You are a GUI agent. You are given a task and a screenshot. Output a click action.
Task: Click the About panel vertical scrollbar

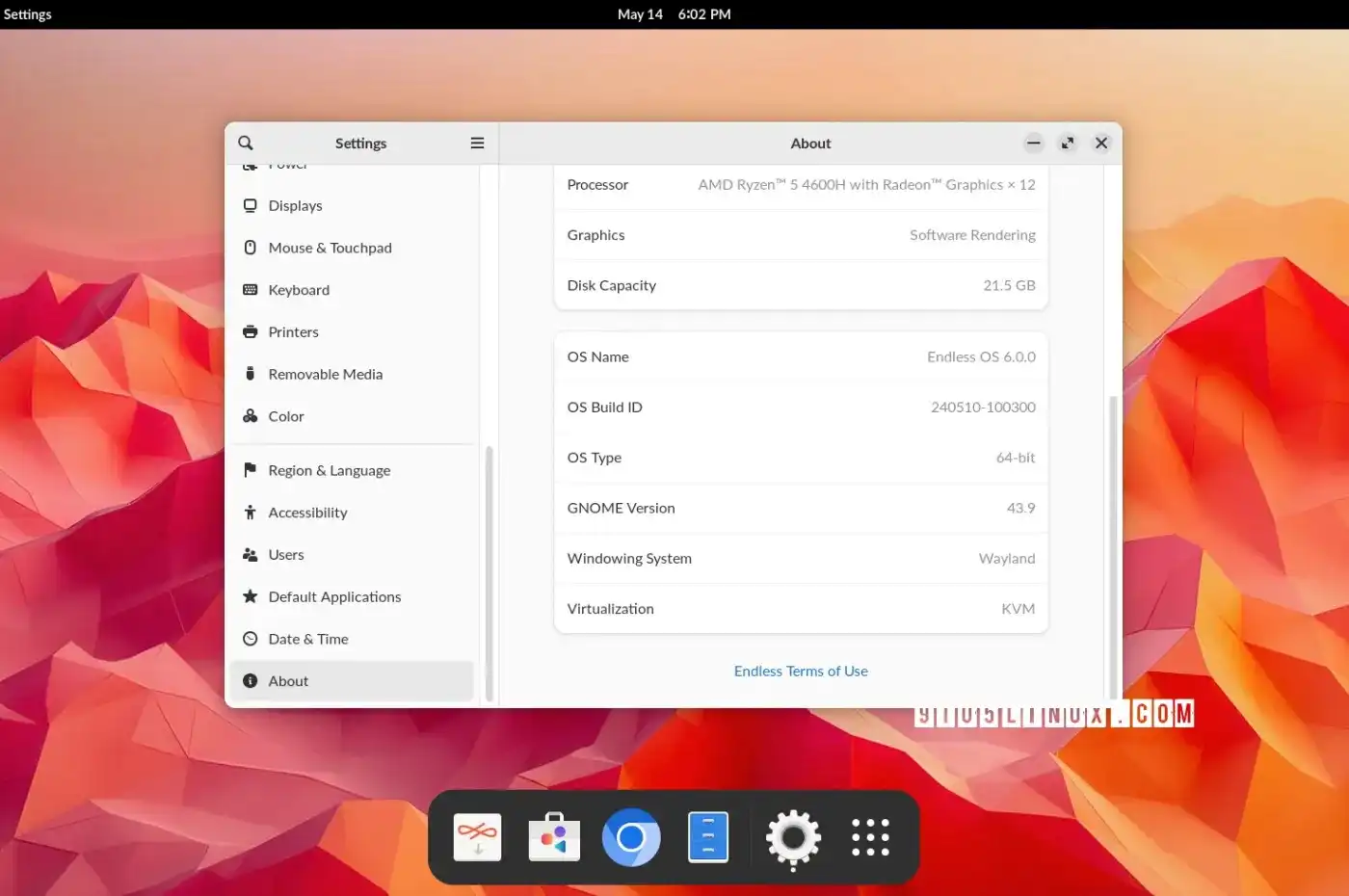point(1114,546)
